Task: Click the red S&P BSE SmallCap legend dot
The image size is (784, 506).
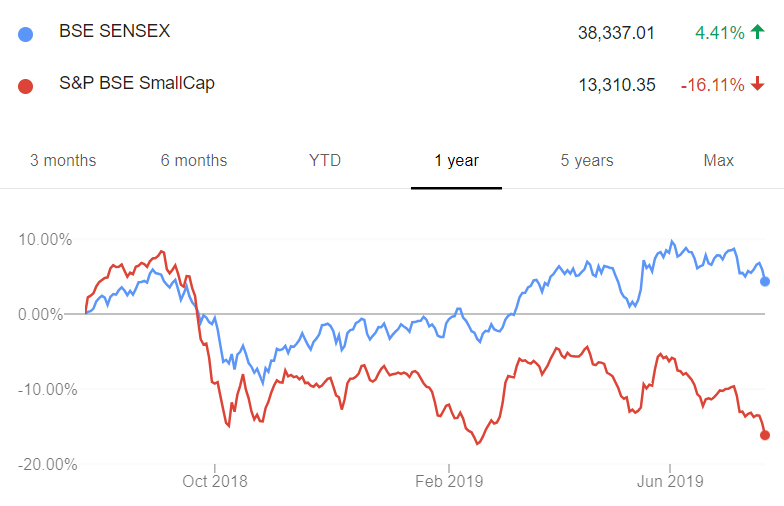Action: point(26,86)
